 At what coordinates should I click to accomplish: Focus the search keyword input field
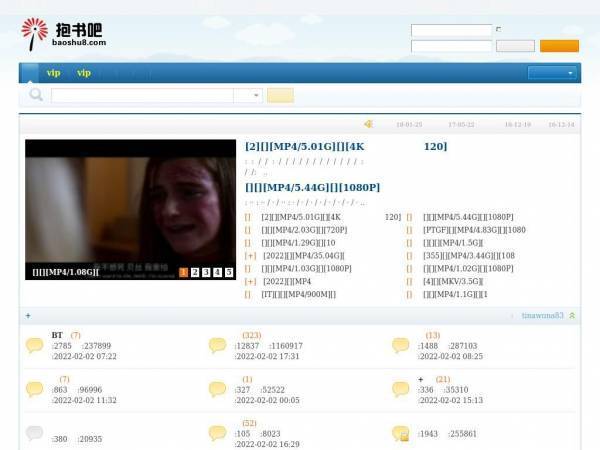click(142, 95)
